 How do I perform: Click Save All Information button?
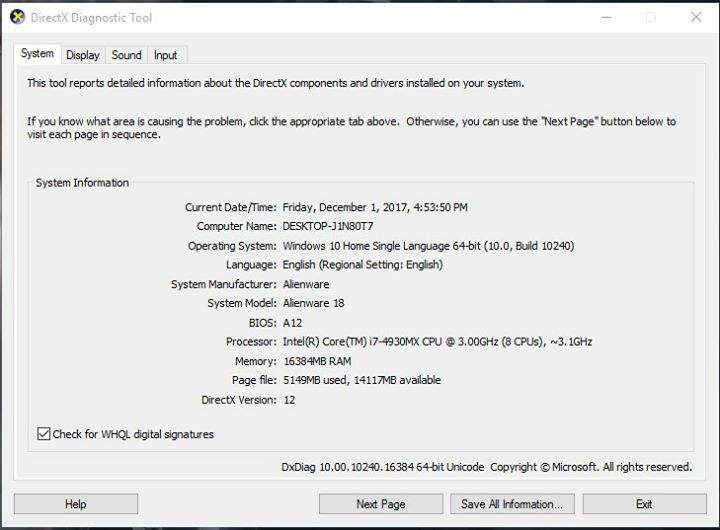512,504
